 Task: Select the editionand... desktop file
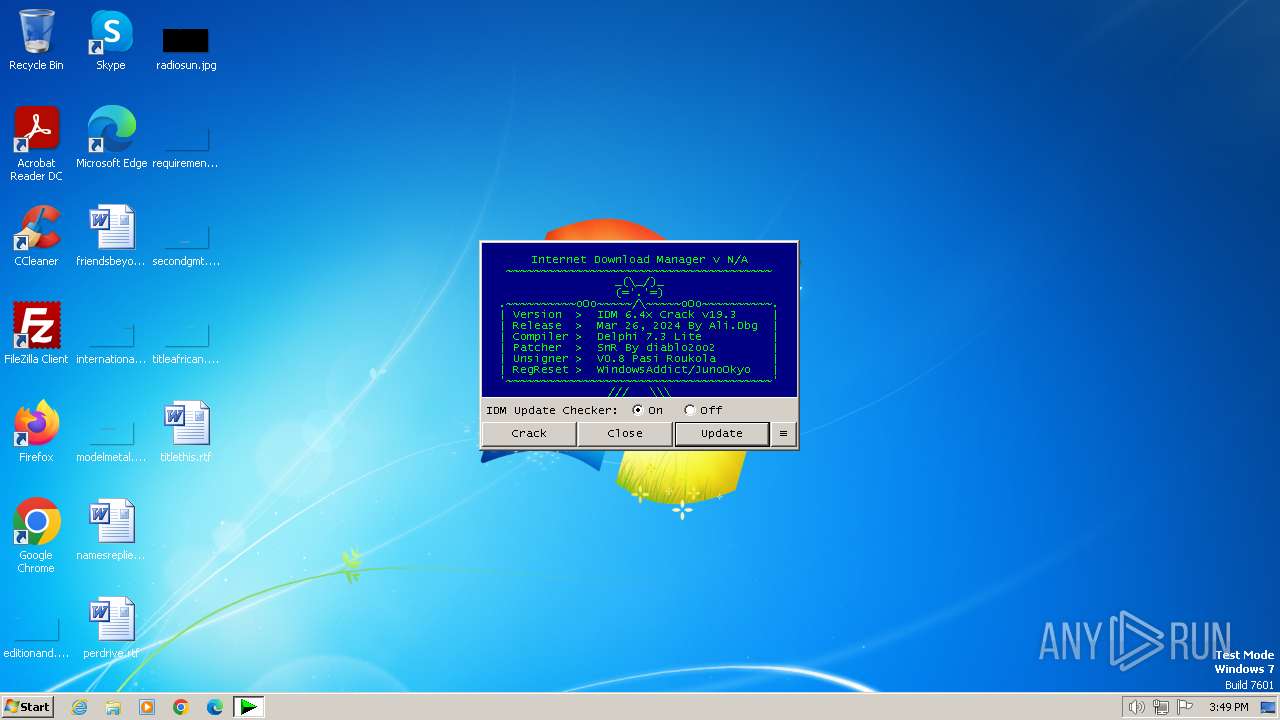tap(36, 637)
